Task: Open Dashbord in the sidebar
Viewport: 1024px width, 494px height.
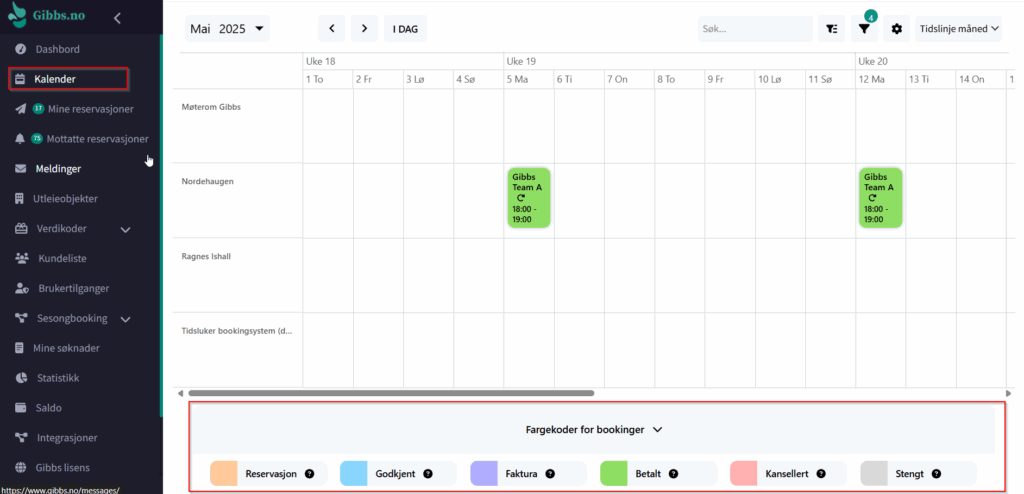Action: (57, 49)
